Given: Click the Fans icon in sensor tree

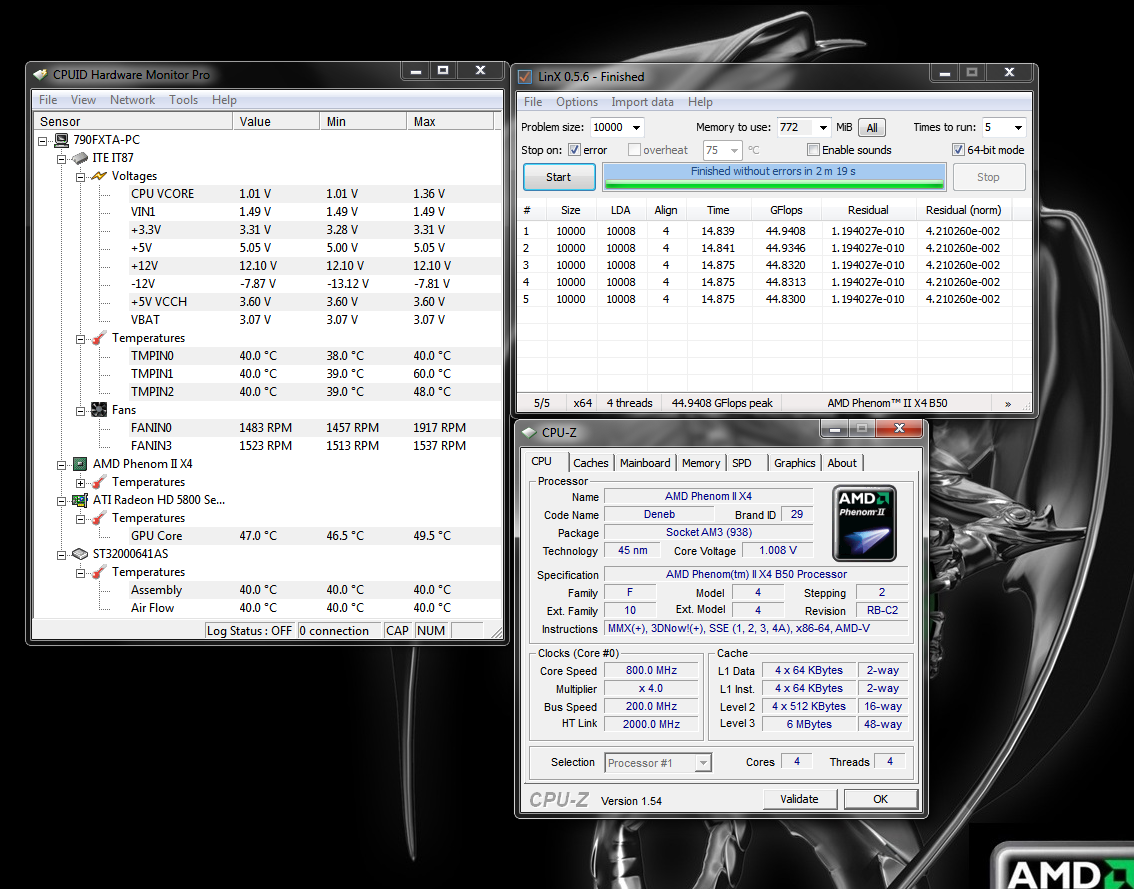Looking at the screenshot, I should 99,410.
